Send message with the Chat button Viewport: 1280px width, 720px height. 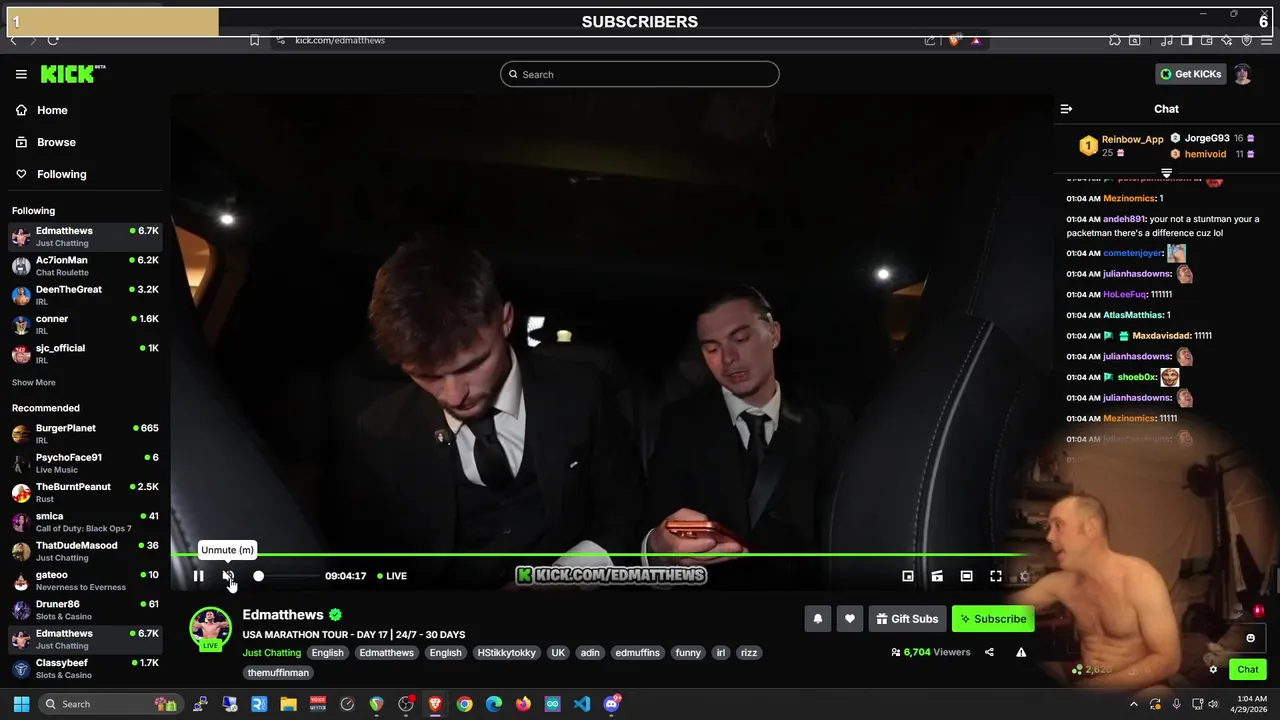(1248, 670)
